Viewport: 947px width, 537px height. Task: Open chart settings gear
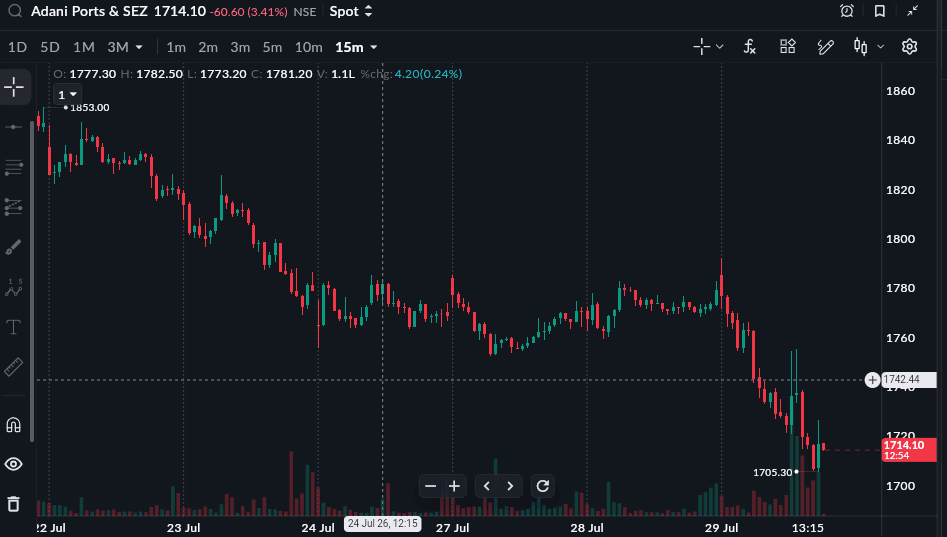point(909,47)
